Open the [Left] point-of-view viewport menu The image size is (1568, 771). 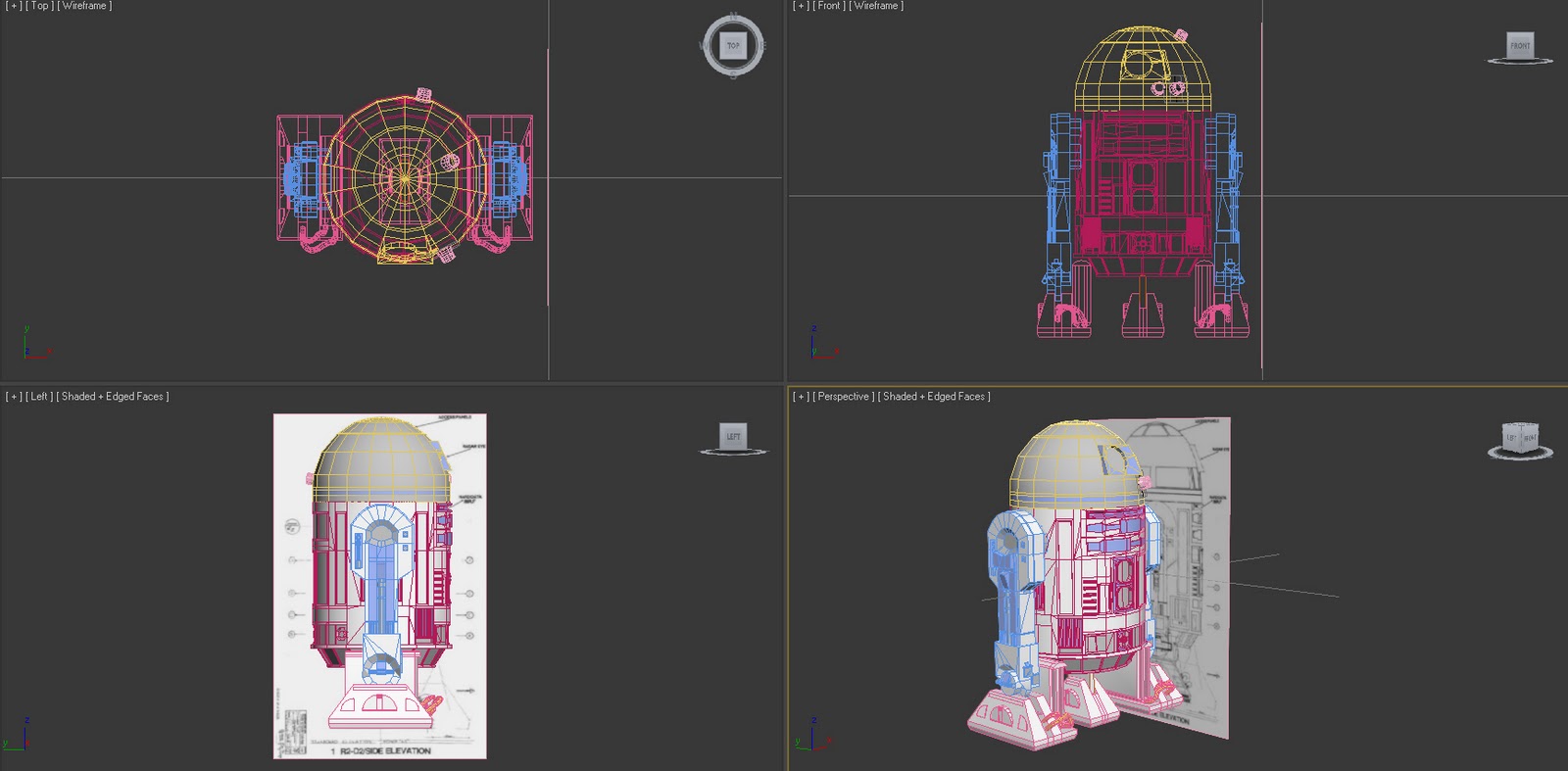[x=39, y=397]
